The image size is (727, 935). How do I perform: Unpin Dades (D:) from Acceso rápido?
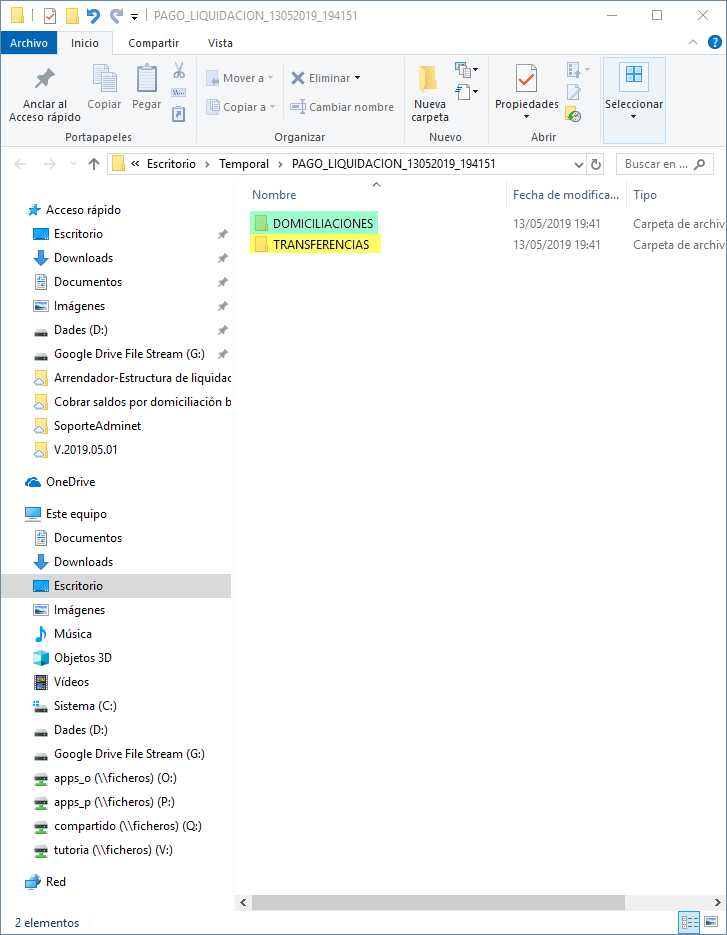point(222,330)
